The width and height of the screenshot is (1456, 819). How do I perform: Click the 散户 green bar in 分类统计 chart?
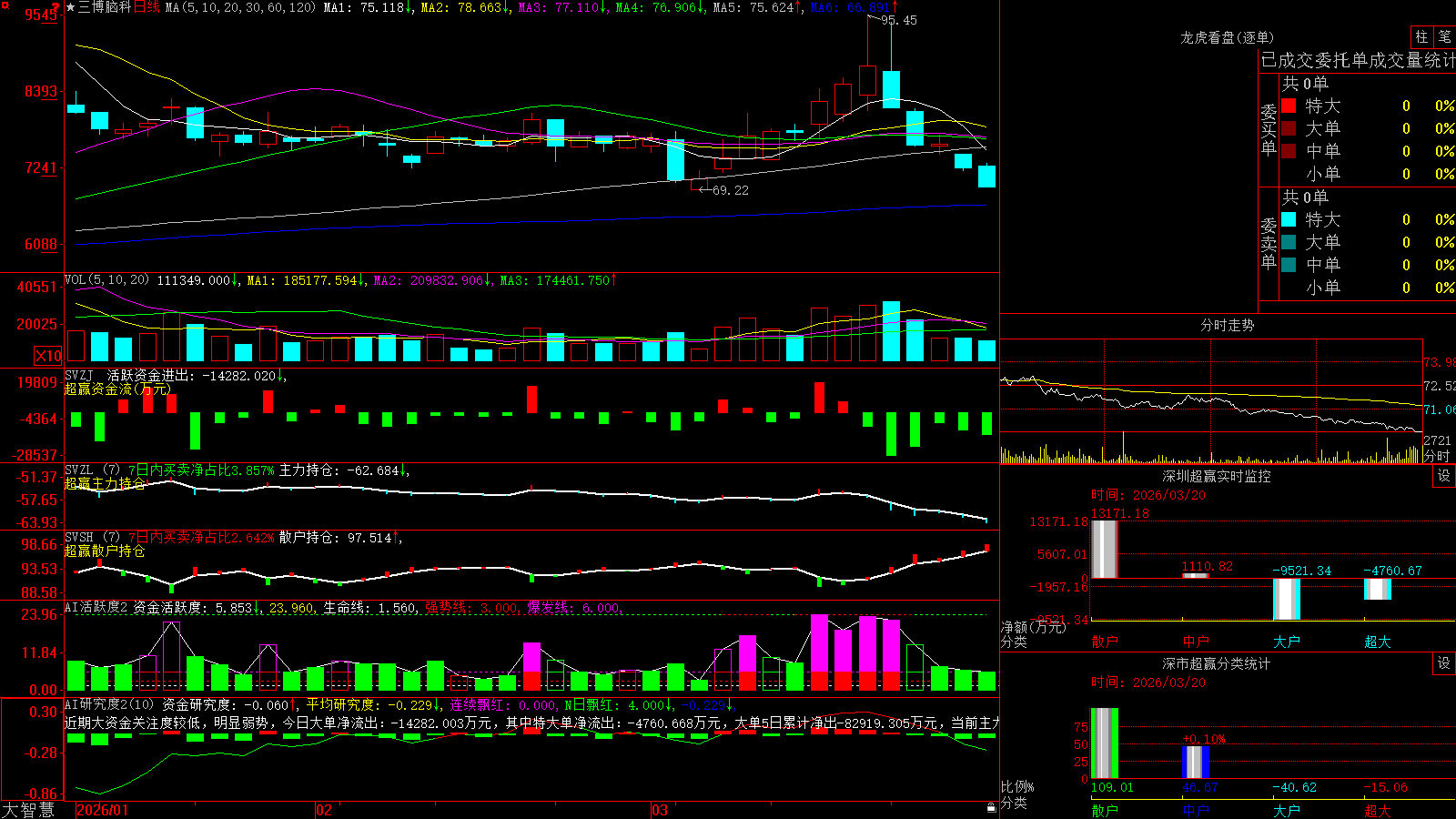click(1105, 743)
